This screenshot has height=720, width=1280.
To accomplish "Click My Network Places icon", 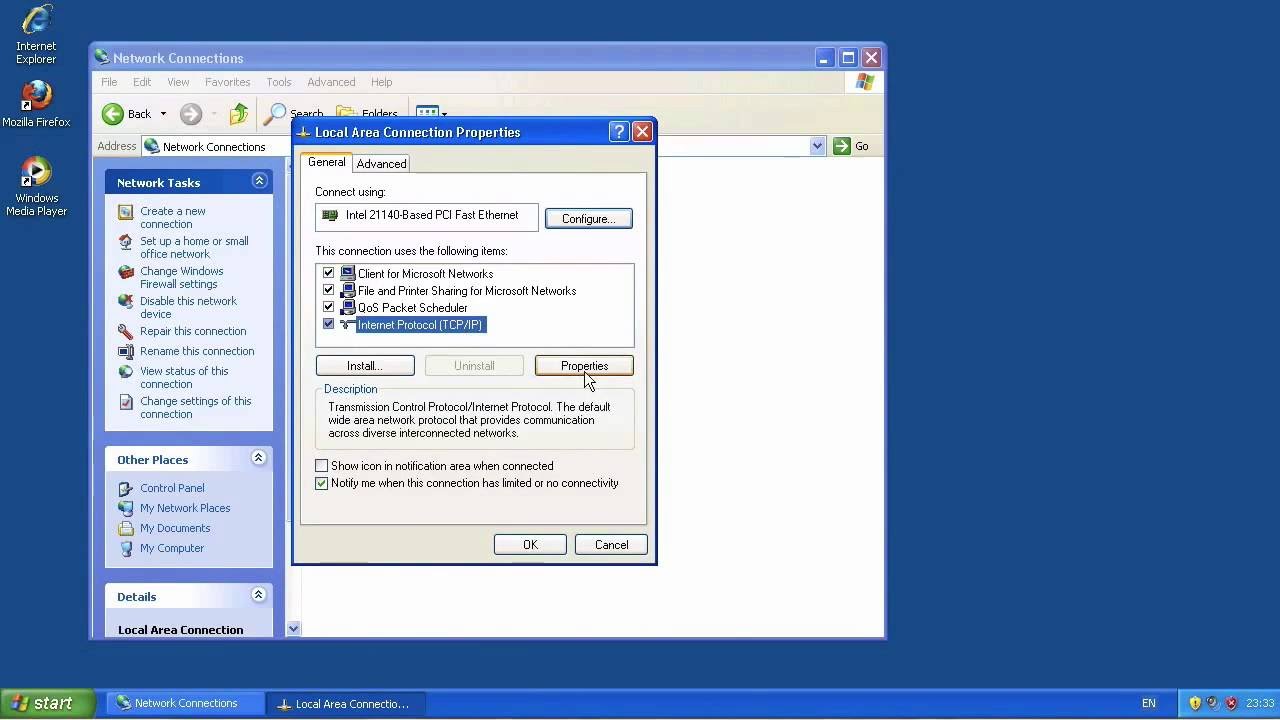I will coord(125,509).
